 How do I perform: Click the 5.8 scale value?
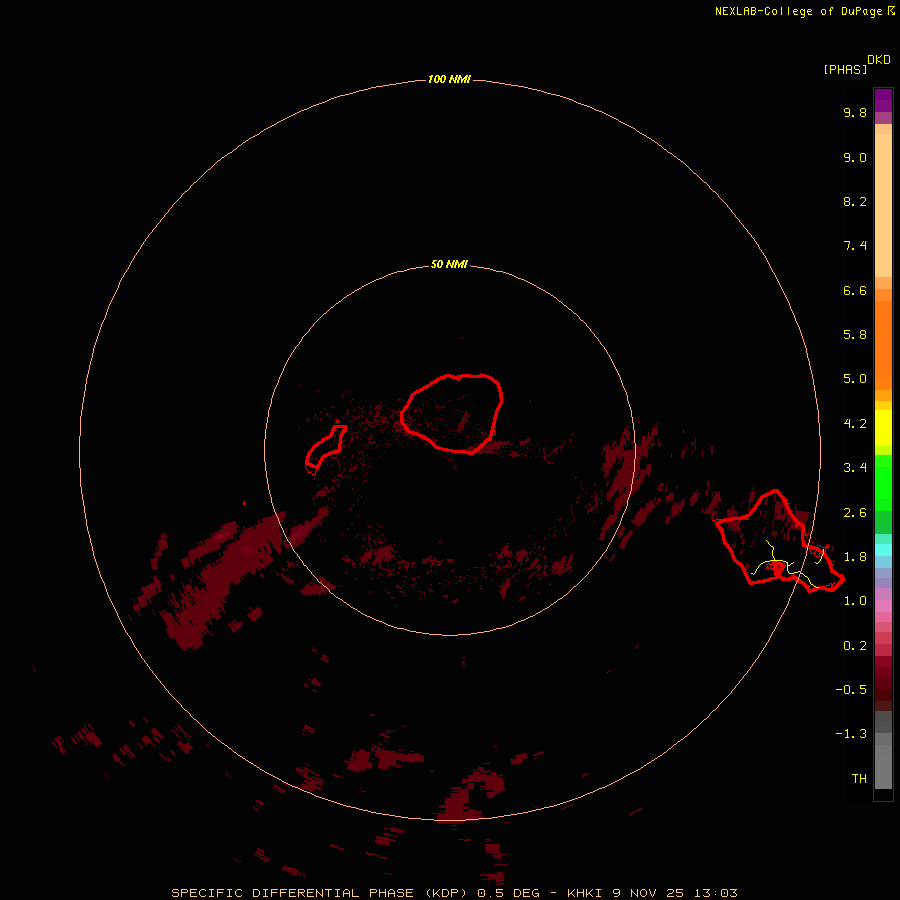[855, 335]
